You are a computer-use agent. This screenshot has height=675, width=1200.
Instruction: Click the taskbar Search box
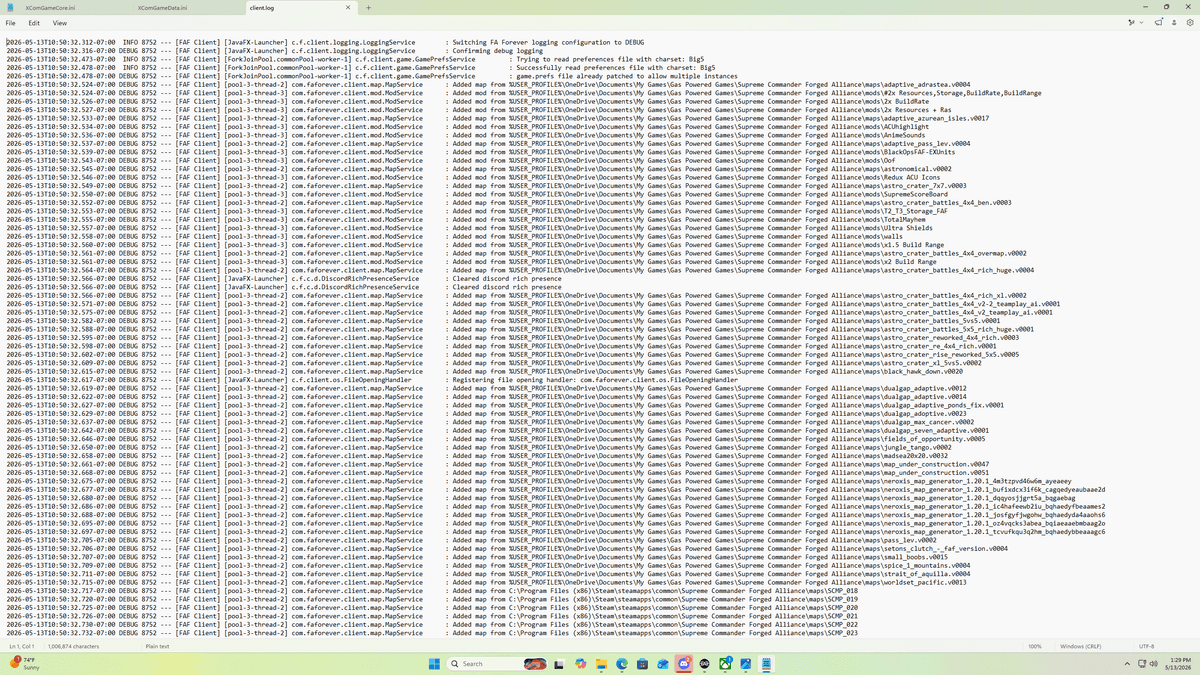click(497, 663)
